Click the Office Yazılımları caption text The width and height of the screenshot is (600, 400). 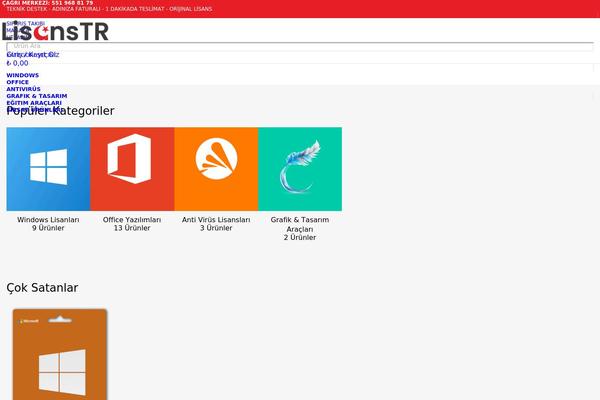click(132, 220)
